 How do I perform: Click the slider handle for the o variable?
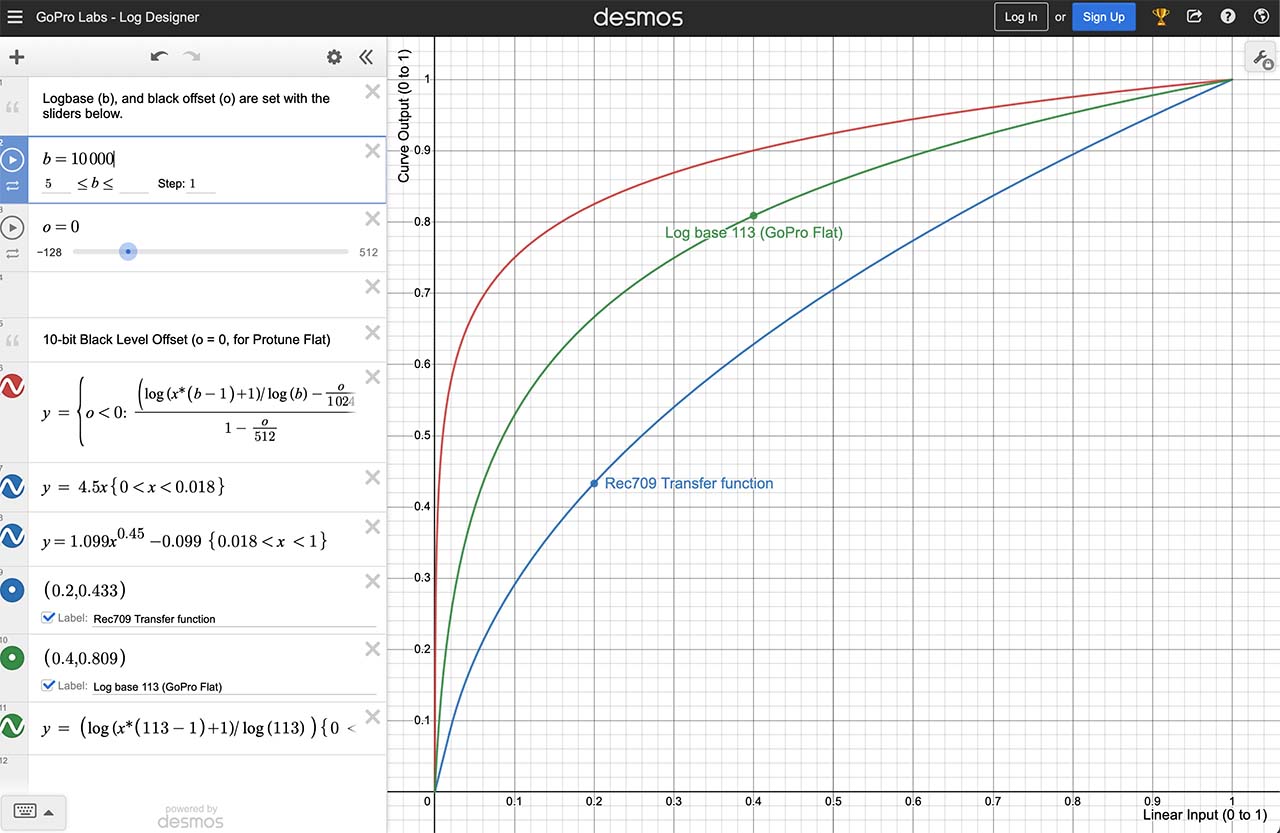128,251
